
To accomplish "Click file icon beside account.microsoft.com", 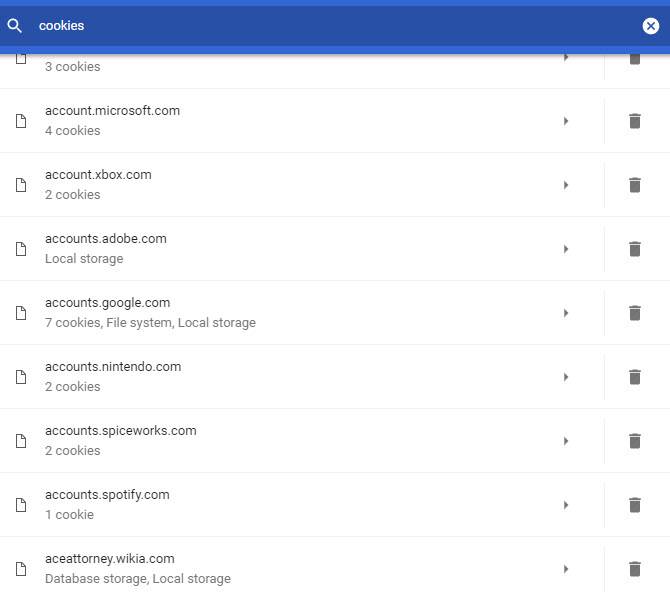I will 21,121.
